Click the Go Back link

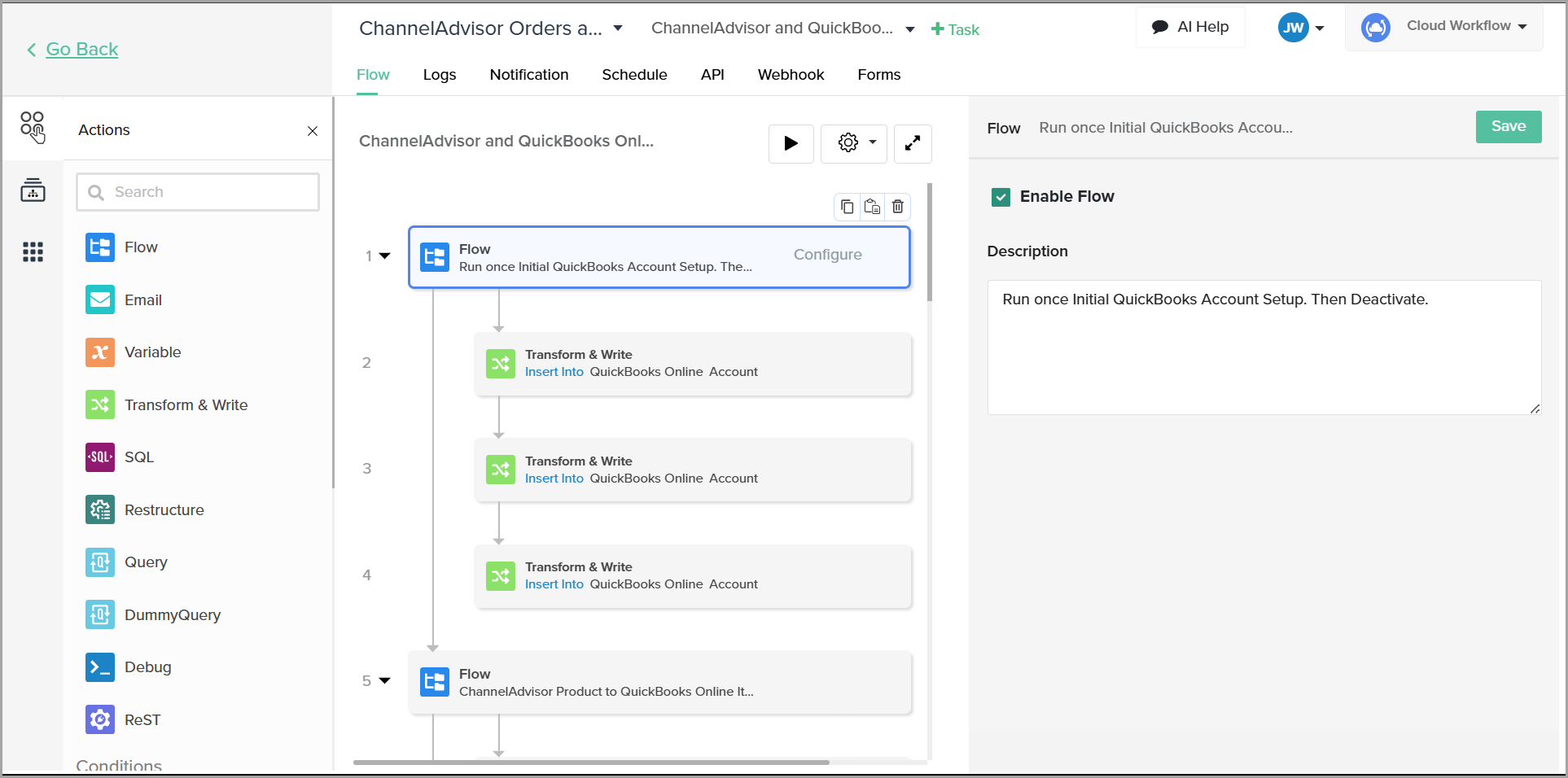pos(81,50)
